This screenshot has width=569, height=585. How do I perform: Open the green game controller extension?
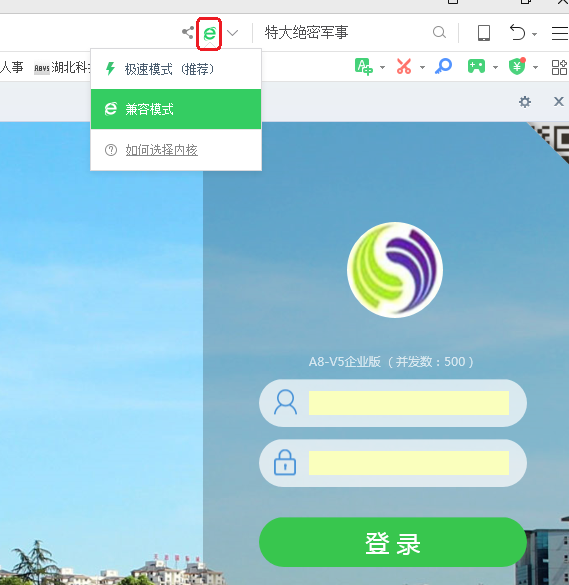coord(476,66)
